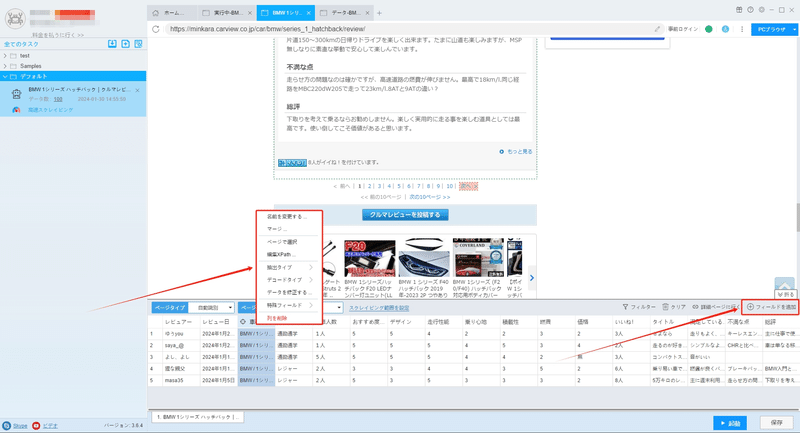
Task: Click the import task icon in sidebar header
Action: click(112, 44)
